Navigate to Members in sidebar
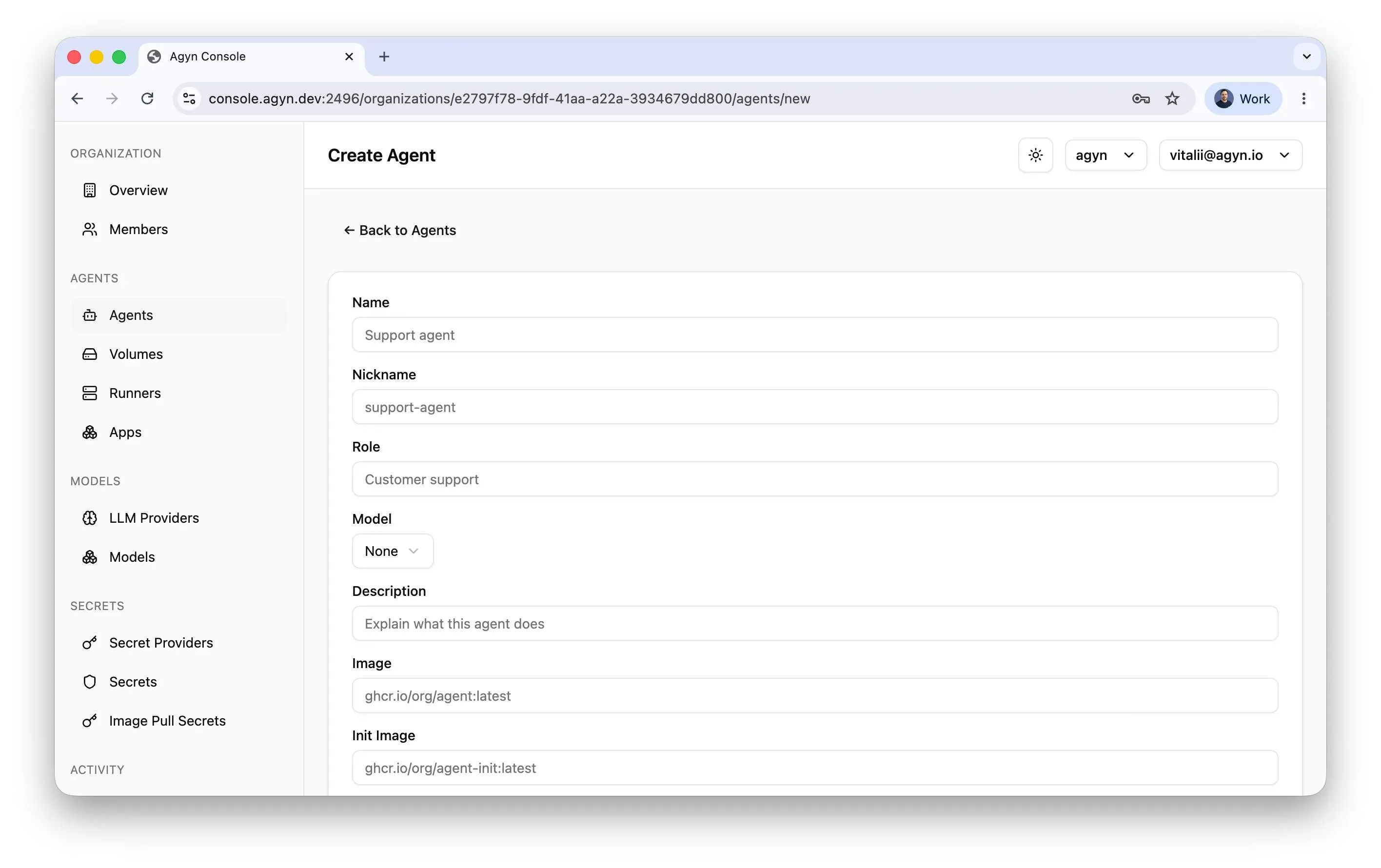The width and height of the screenshot is (1381, 868). [x=179, y=229]
